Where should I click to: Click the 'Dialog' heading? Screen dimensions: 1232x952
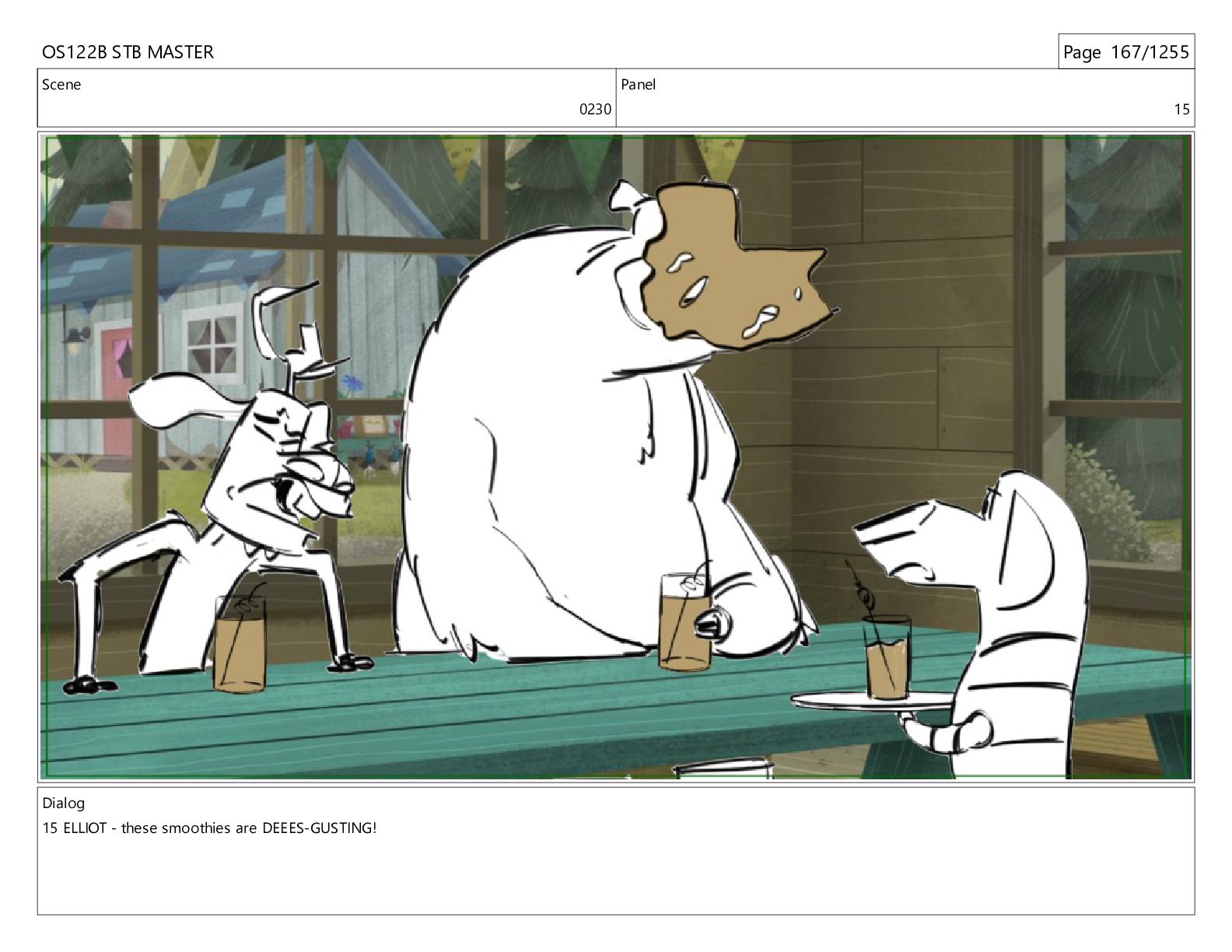click(64, 803)
